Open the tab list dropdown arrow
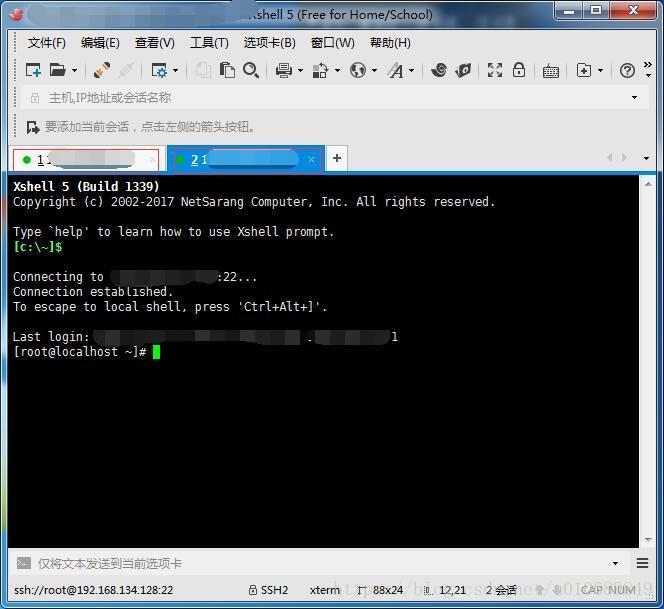Viewport: 664px width, 609px height. click(646, 158)
